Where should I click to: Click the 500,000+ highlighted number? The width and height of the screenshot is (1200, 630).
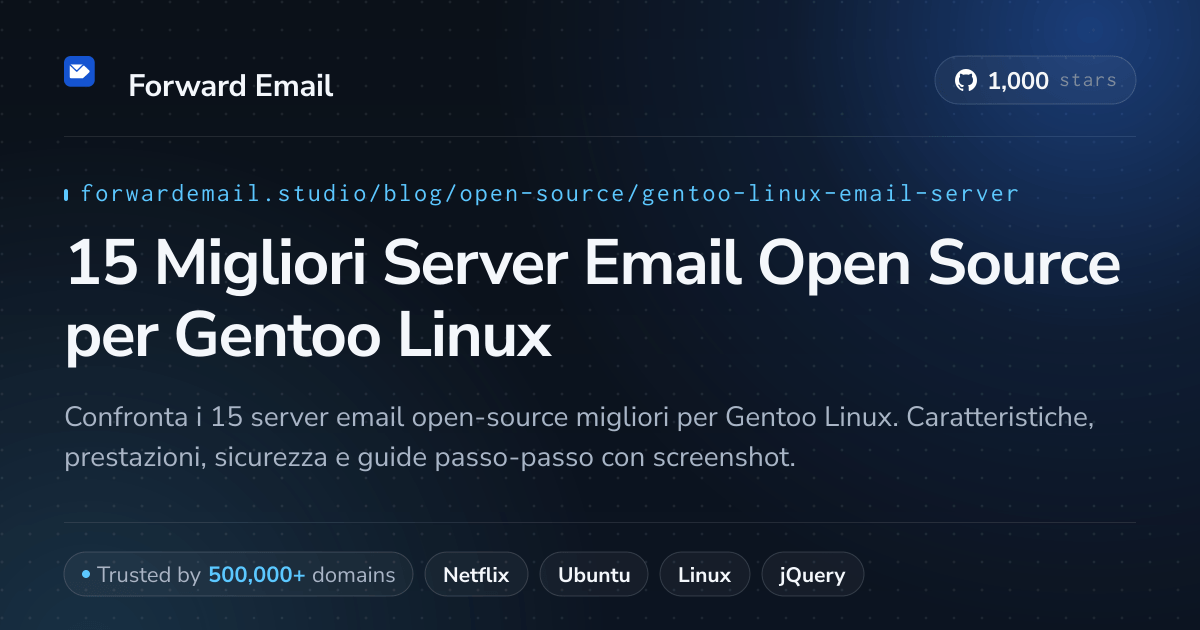[x=256, y=575]
